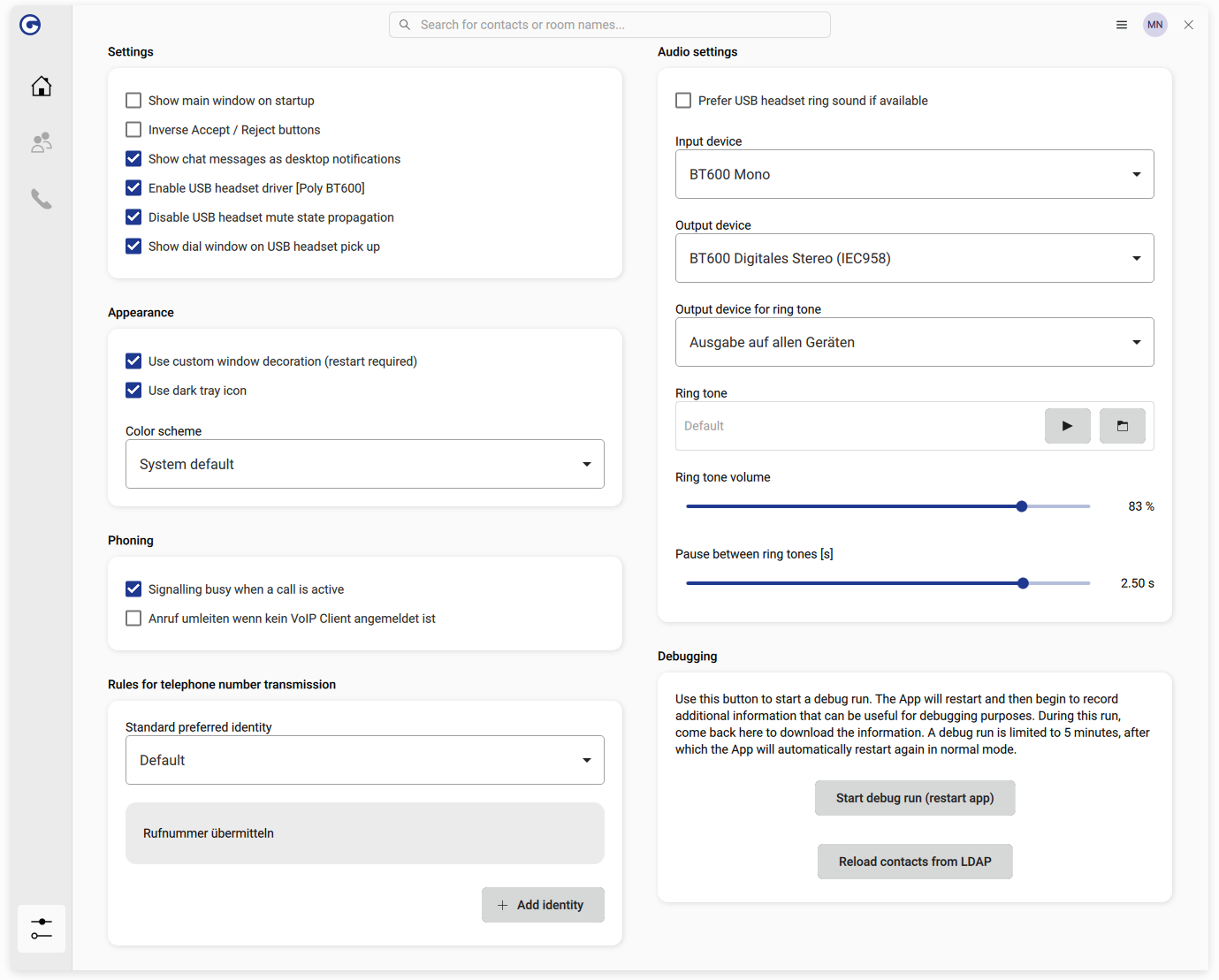
Task: Play the default ring tone preview
Action: coord(1067,425)
